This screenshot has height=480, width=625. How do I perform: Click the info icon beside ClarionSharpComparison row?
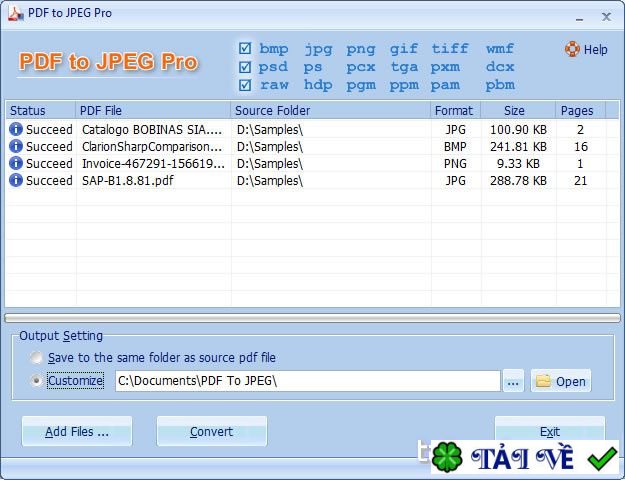tap(16, 146)
